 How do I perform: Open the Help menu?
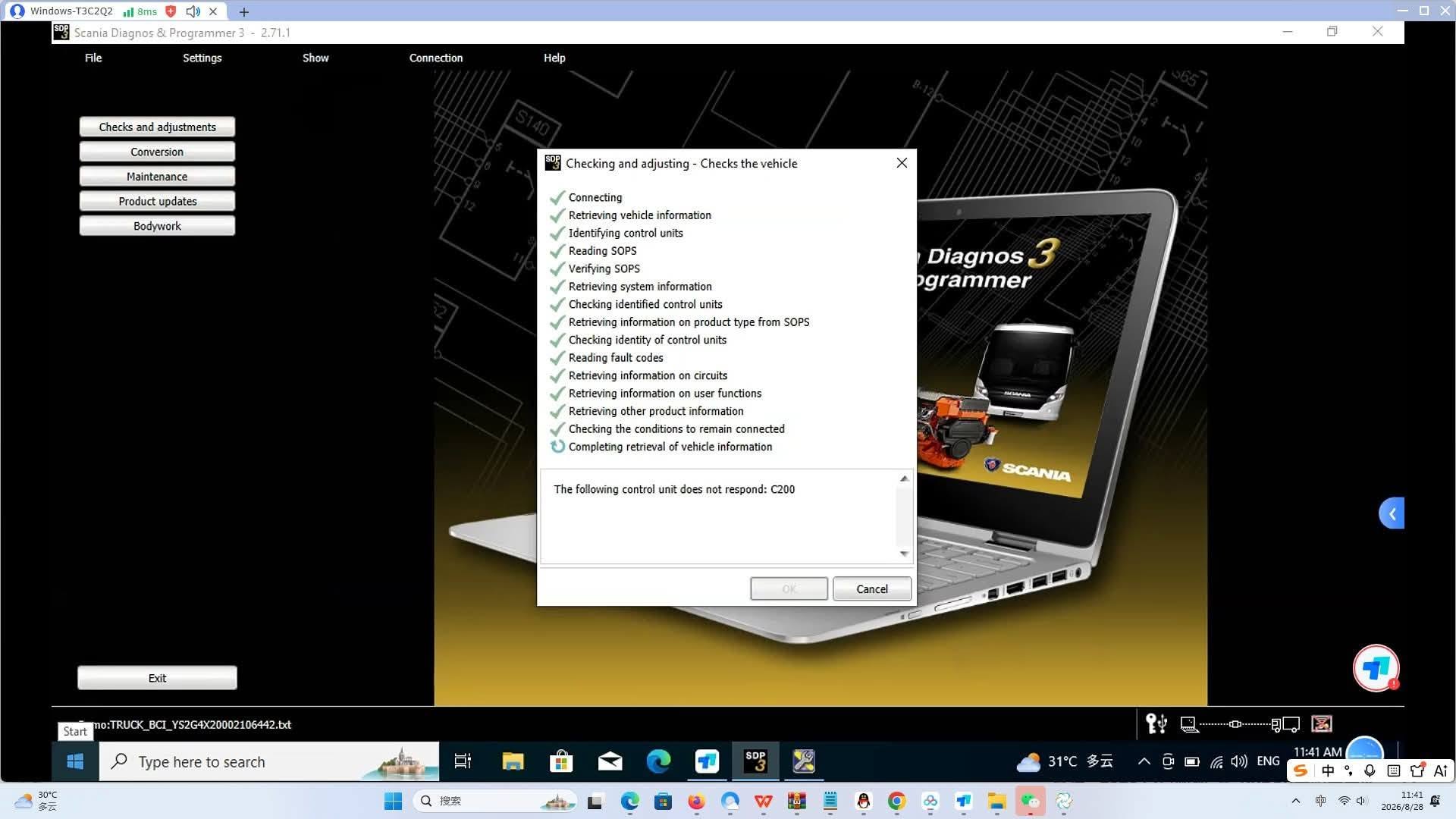click(x=554, y=58)
